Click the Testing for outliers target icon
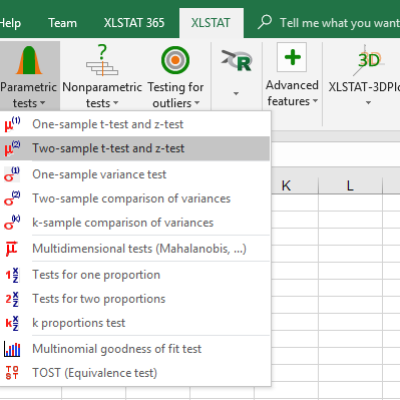Screen dimensions: 400x400 pyautogui.click(x=175, y=60)
